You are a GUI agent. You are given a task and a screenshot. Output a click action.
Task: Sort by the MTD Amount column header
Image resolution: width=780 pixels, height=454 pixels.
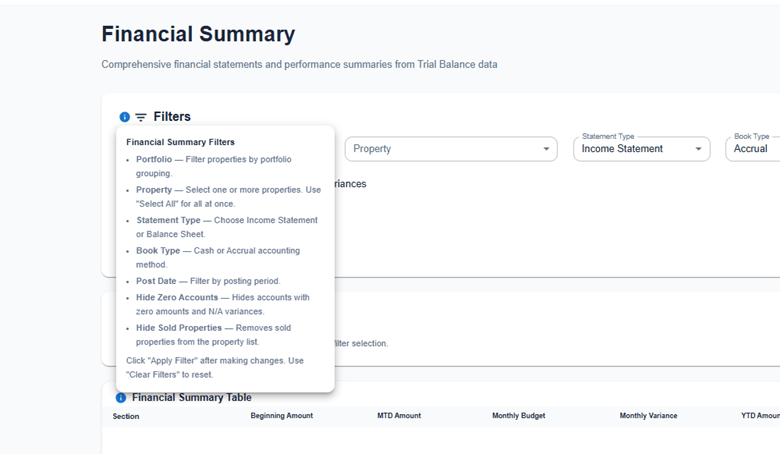pyautogui.click(x=399, y=416)
